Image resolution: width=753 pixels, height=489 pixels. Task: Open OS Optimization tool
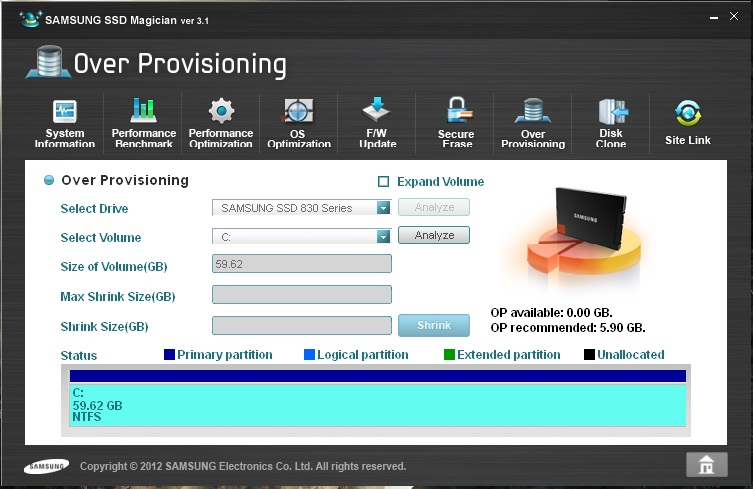click(299, 123)
